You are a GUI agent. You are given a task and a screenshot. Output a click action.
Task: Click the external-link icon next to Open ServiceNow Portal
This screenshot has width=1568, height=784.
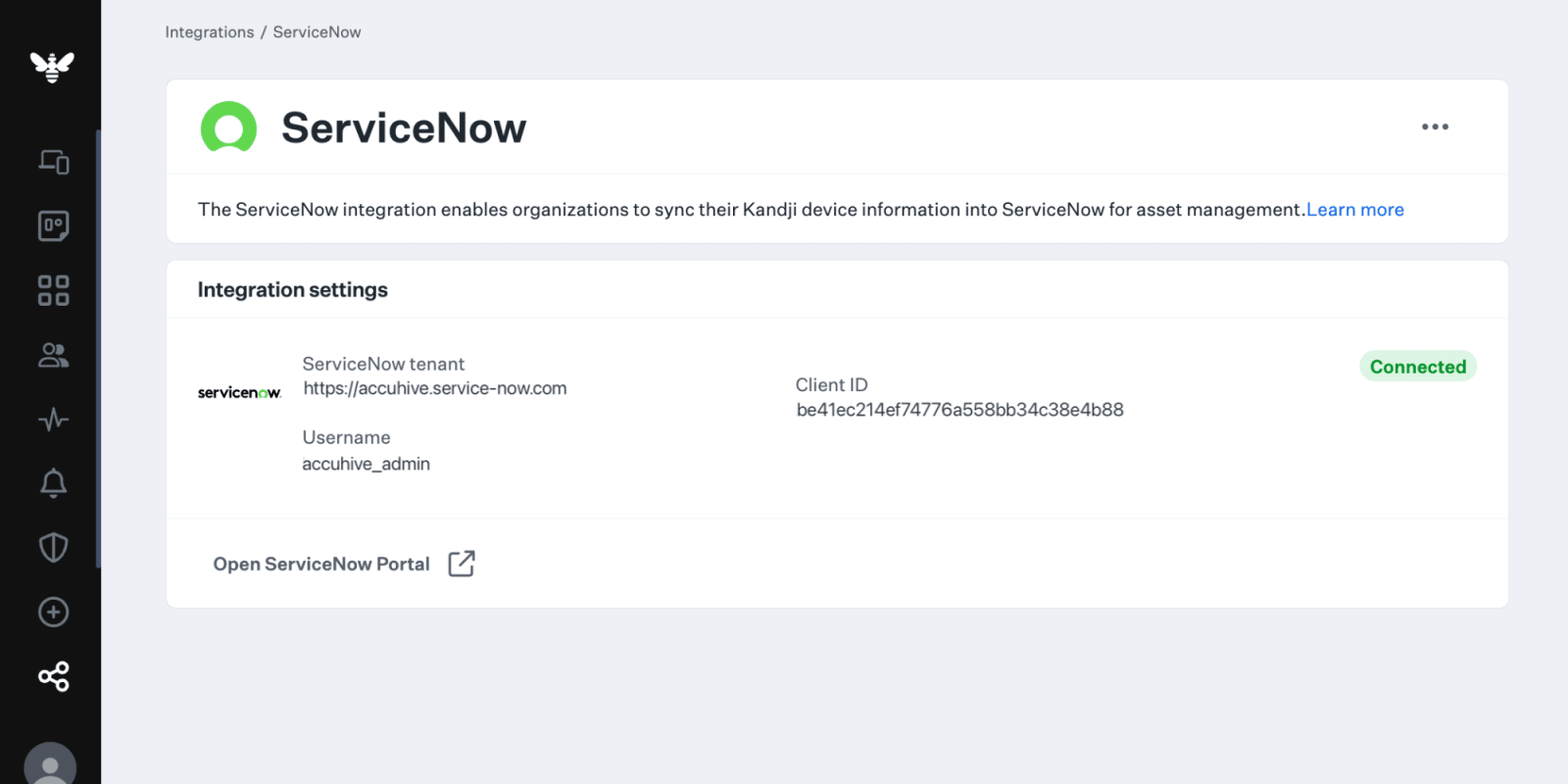pos(461,563)
